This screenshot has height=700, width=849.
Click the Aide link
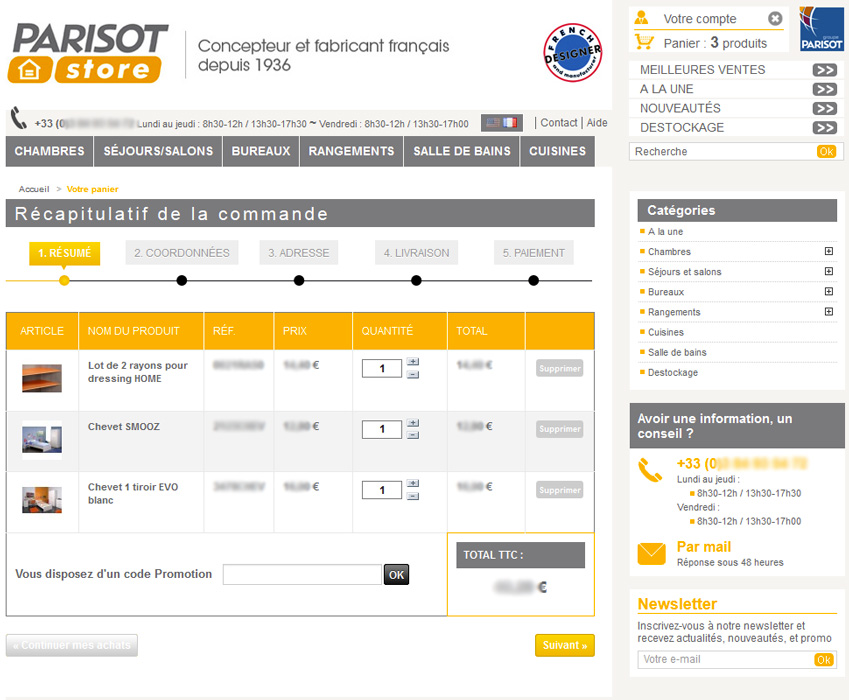point(597,123)
